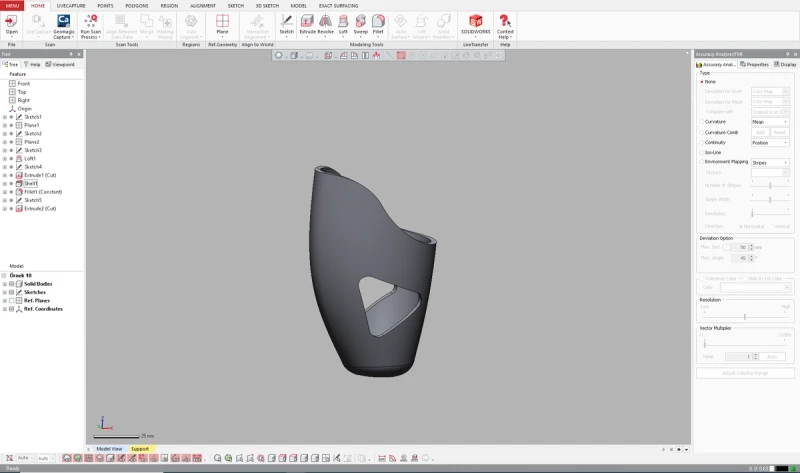Switch to the LIVECAPTURE ribbon tab
The width and height of the screenshot is (800, 473).
click(x=71, y=6)
